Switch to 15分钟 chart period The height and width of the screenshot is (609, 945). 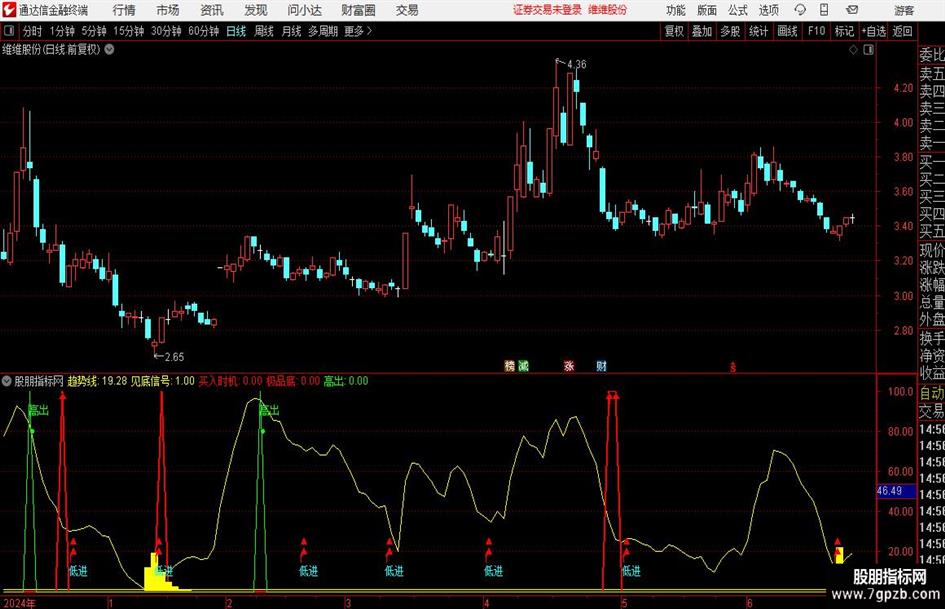coord(129,31)
